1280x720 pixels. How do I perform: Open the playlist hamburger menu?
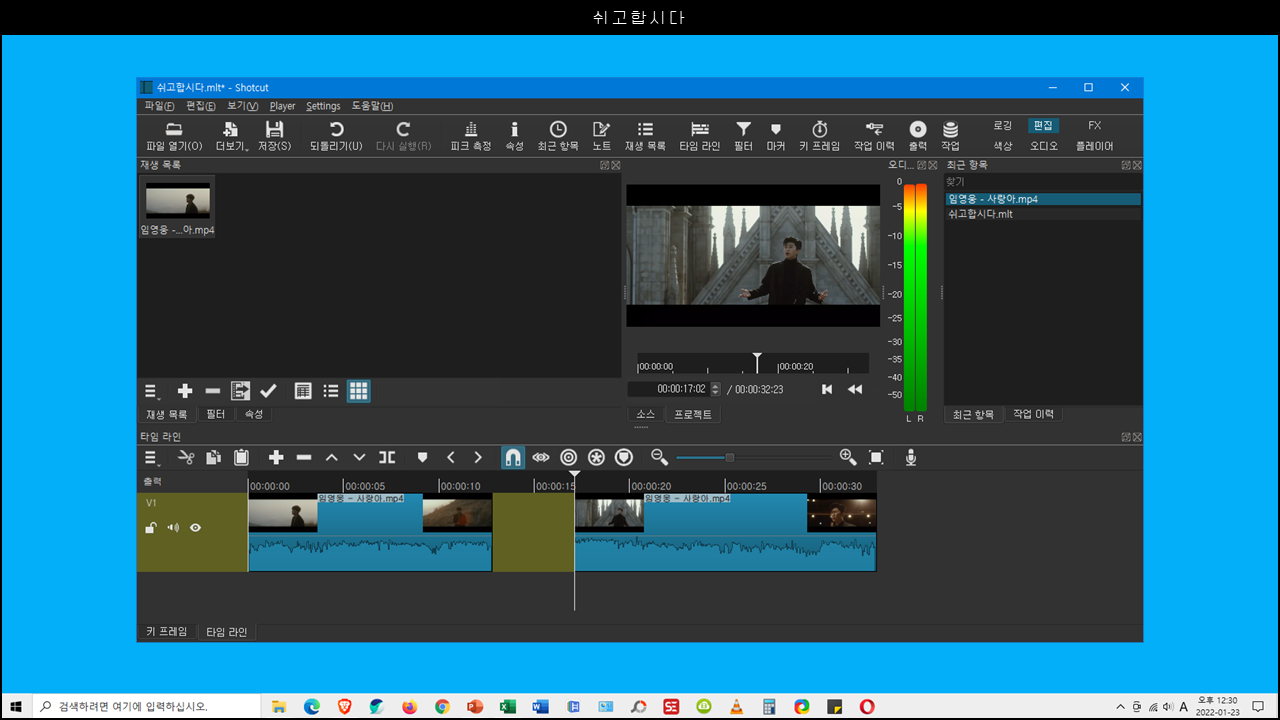[x=153, y=391]
